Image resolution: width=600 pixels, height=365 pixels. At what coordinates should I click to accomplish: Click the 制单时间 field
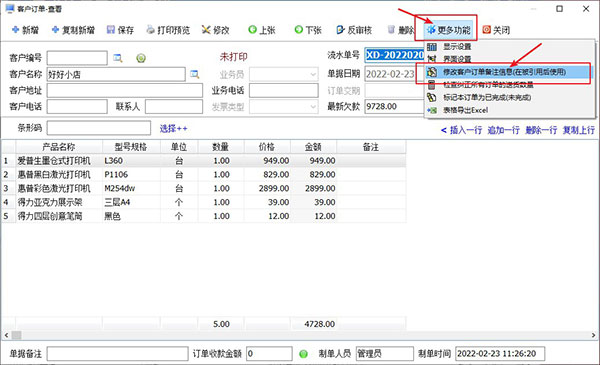pyautogui.click(x=500, y=354)
